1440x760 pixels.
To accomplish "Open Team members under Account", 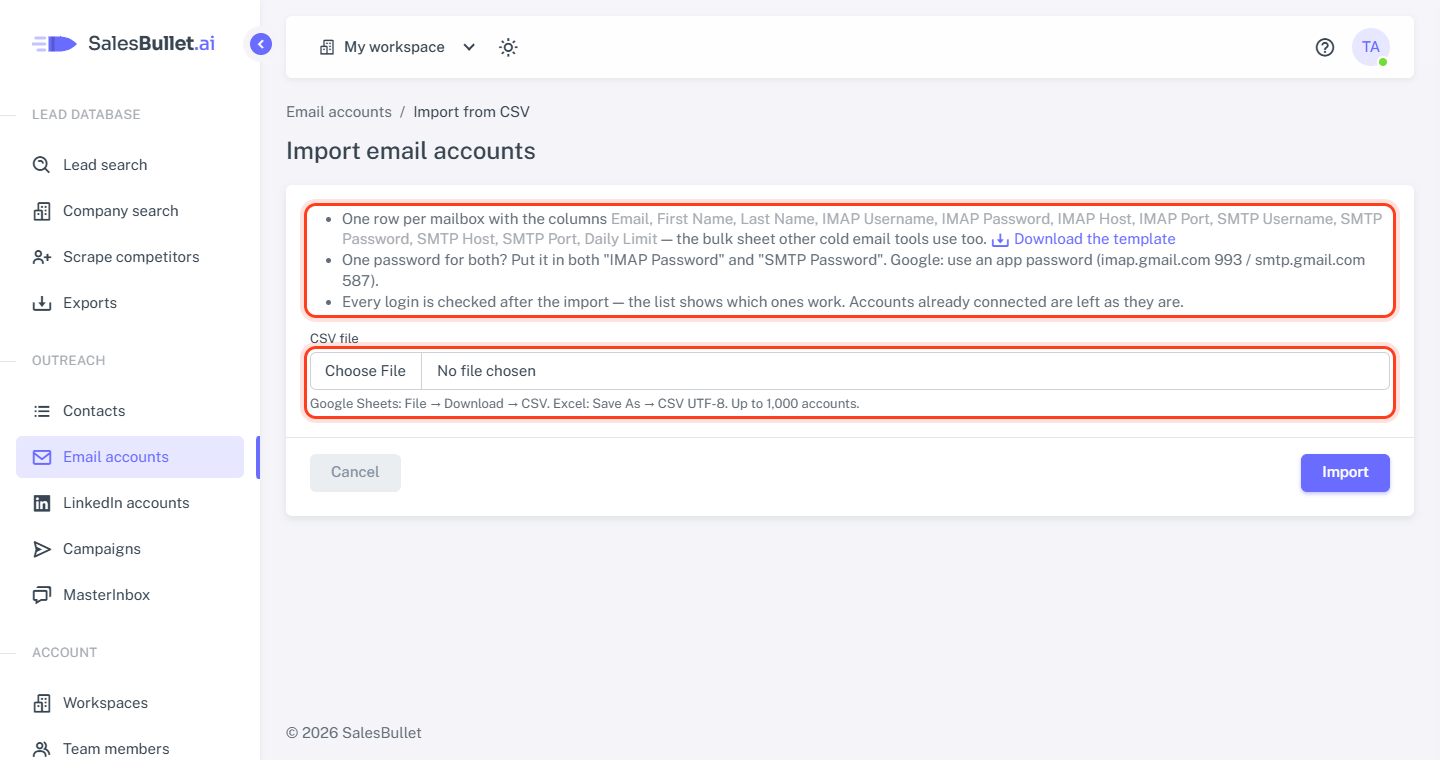I will tap(130, 749).
